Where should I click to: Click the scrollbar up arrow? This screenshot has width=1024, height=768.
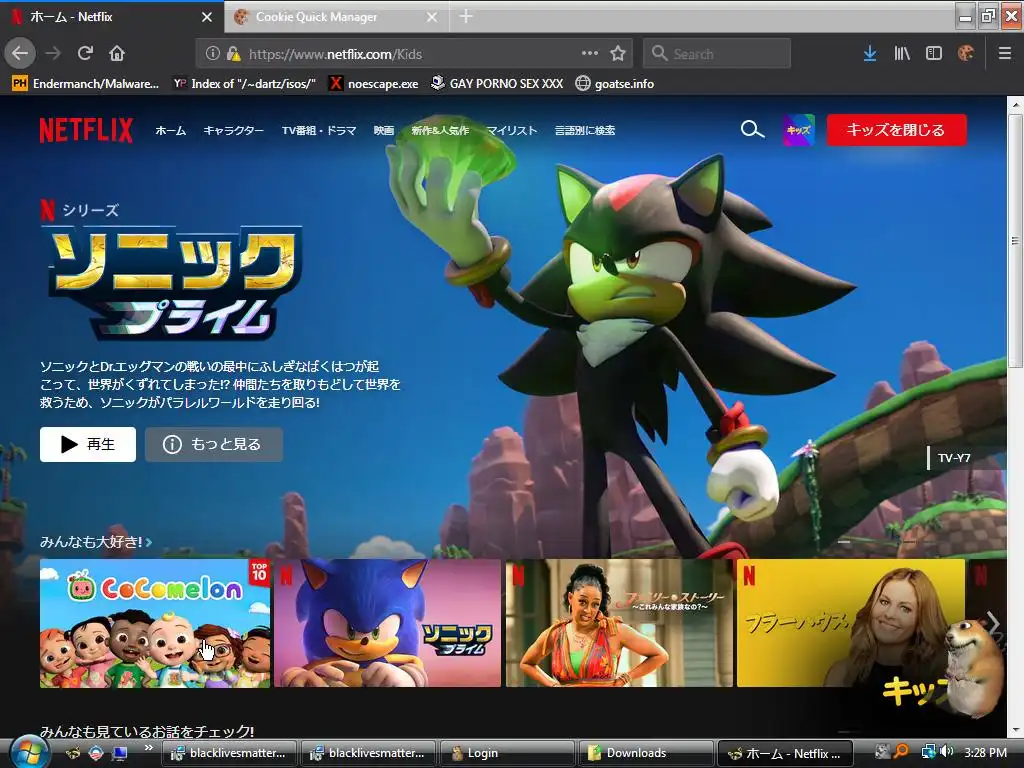1015,104
